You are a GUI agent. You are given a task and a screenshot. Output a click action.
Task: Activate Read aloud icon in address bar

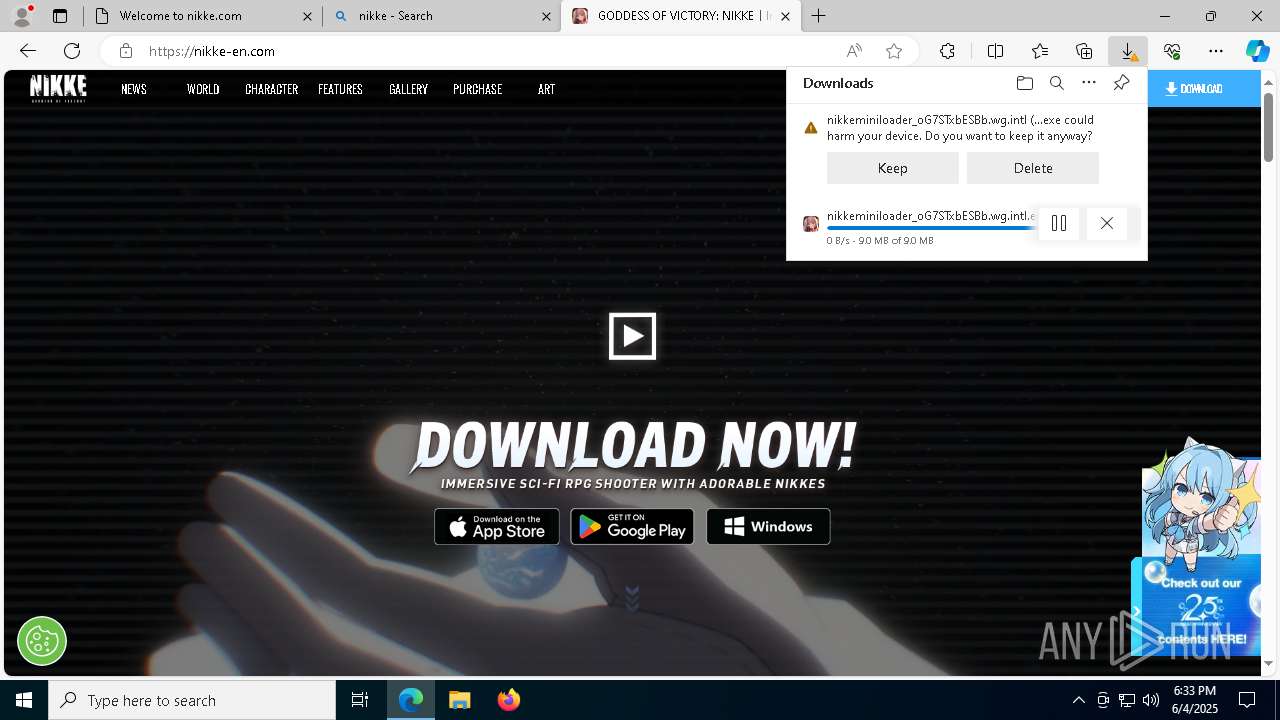pyautogui.click(x=854, y=51)
